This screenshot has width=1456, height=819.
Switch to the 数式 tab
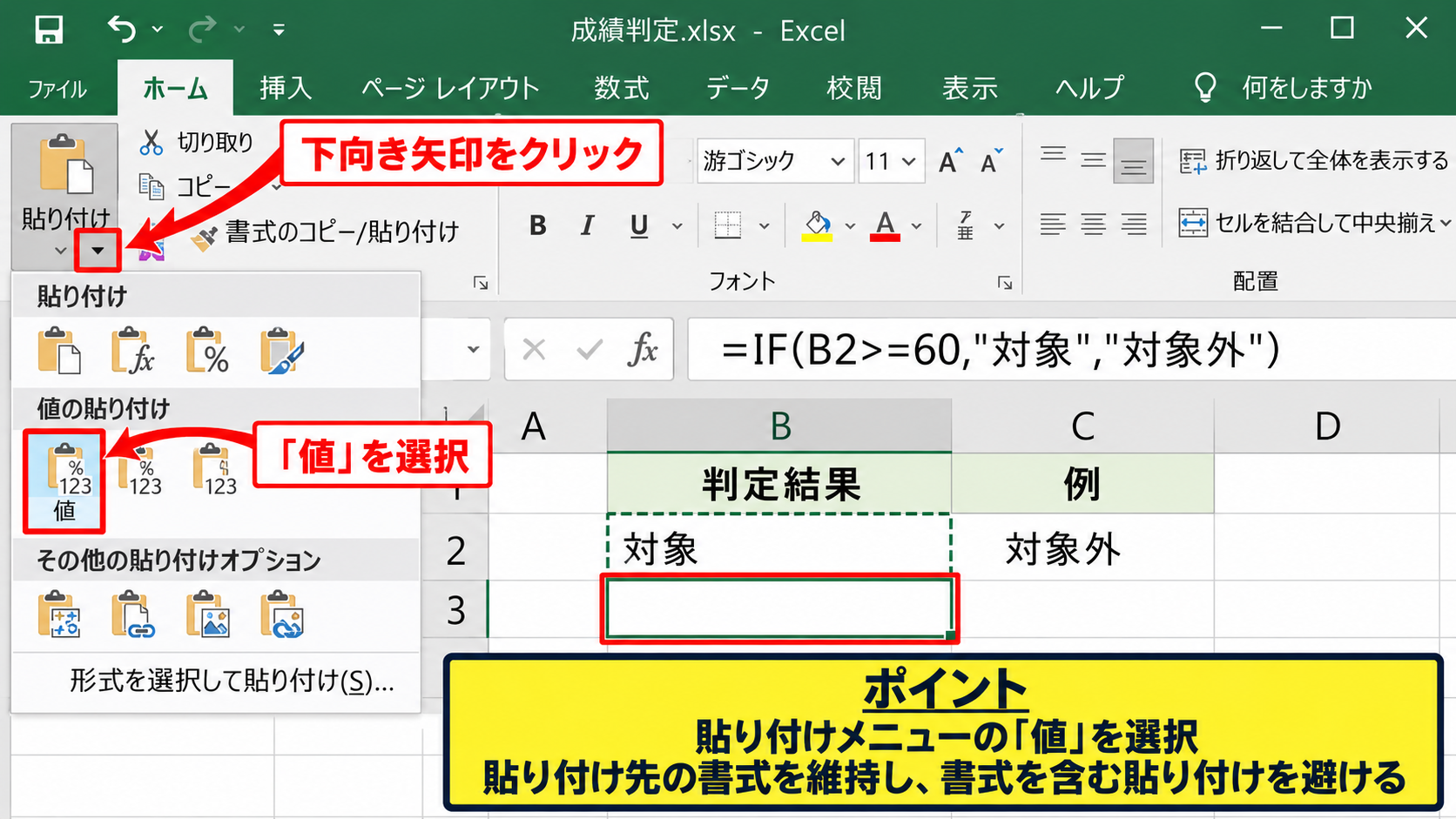pyautogui.click(x=622, y=88)
